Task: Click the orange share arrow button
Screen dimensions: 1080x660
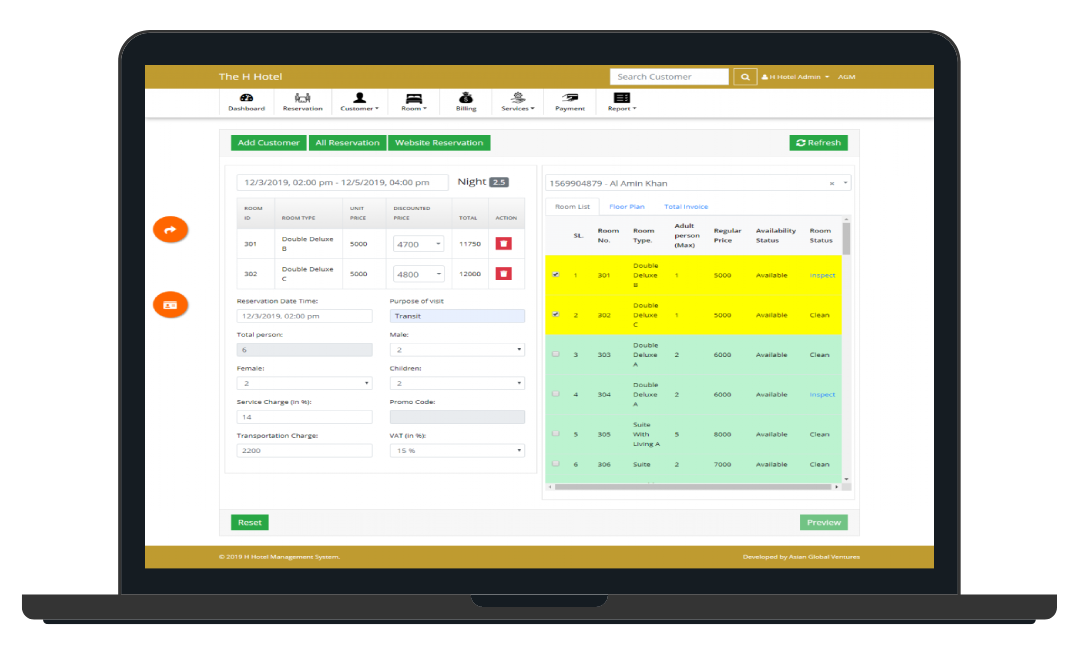Action: tap(170, 229)
